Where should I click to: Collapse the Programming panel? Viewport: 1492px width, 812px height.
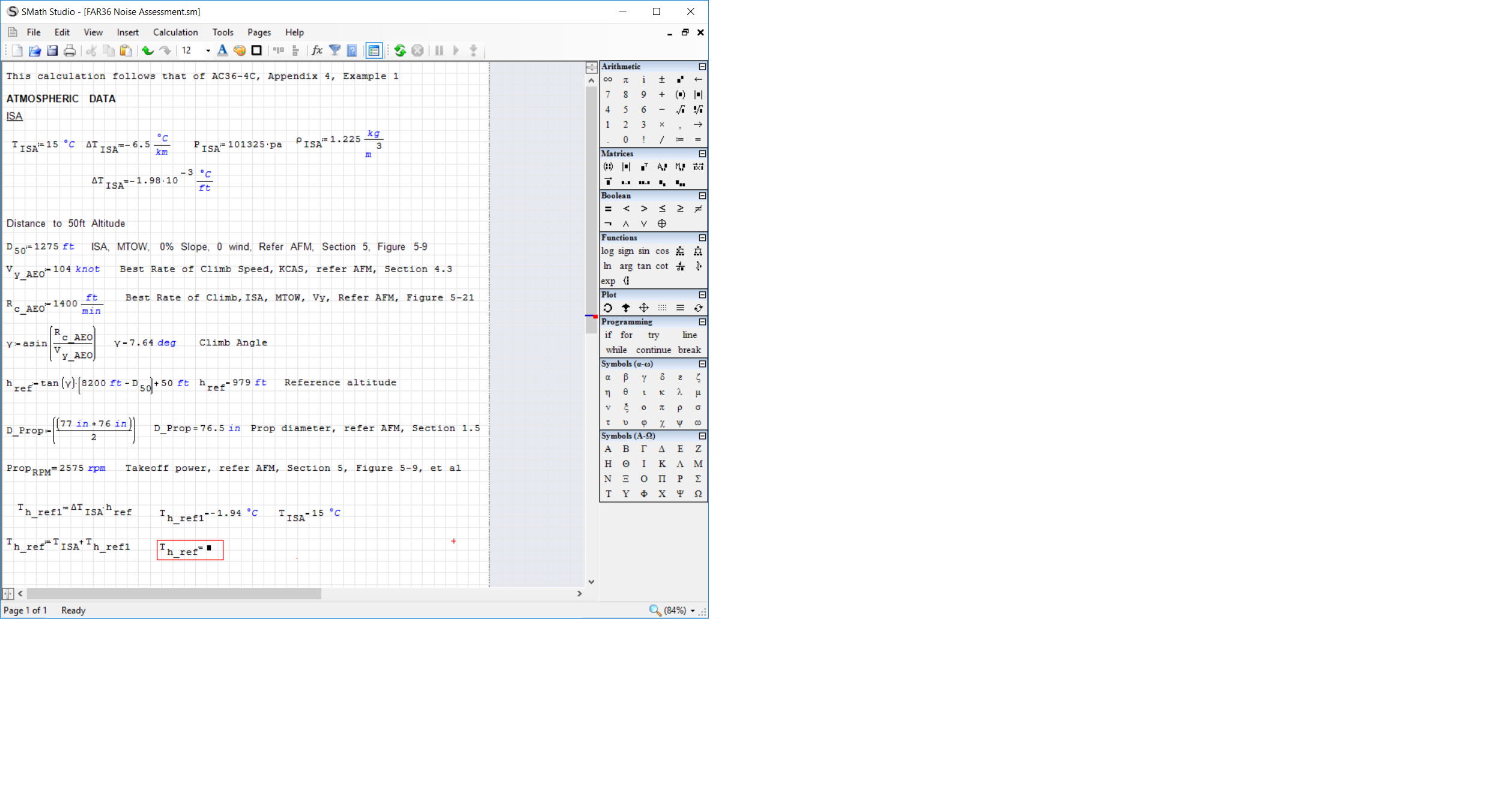coord(702,322)
